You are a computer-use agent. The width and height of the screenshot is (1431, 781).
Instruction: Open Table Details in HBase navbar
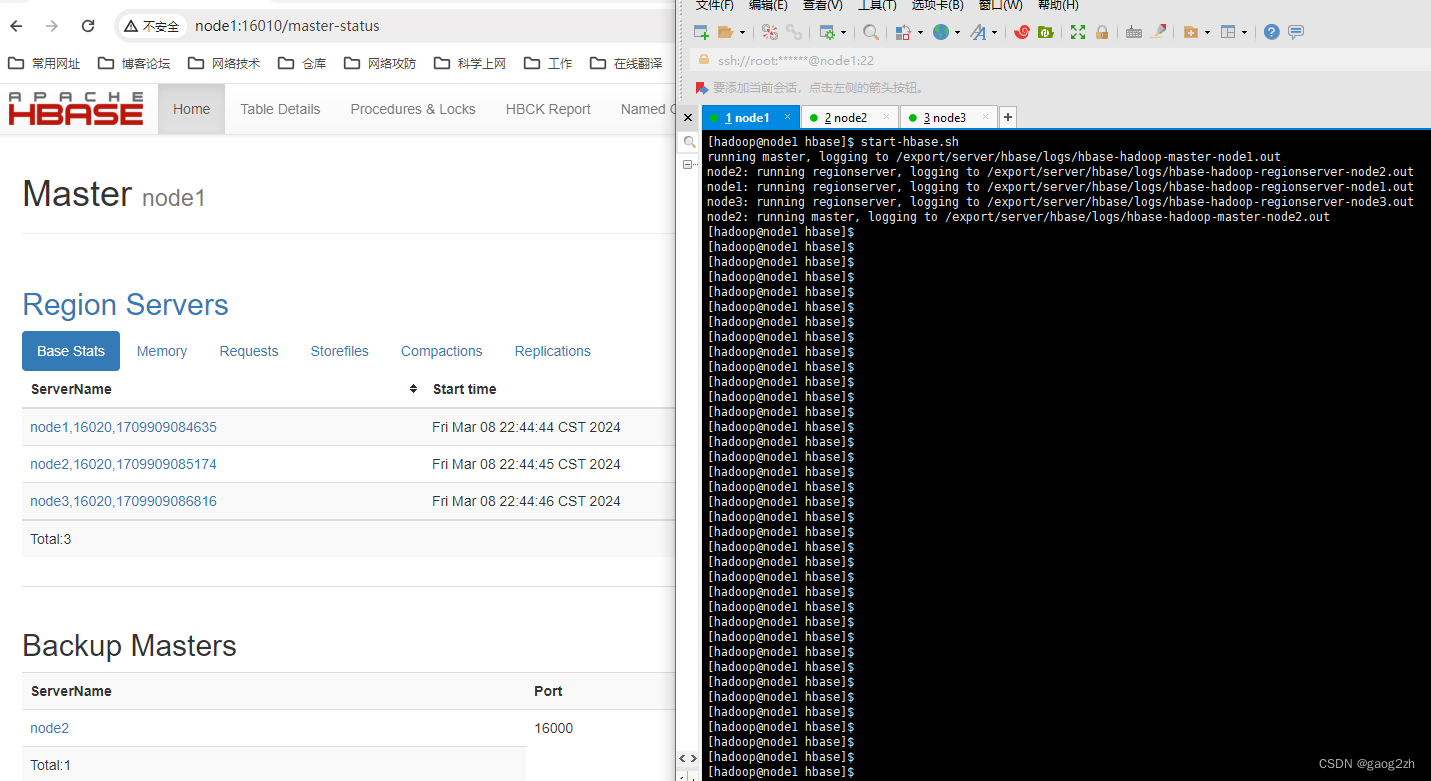click(280, 109)
